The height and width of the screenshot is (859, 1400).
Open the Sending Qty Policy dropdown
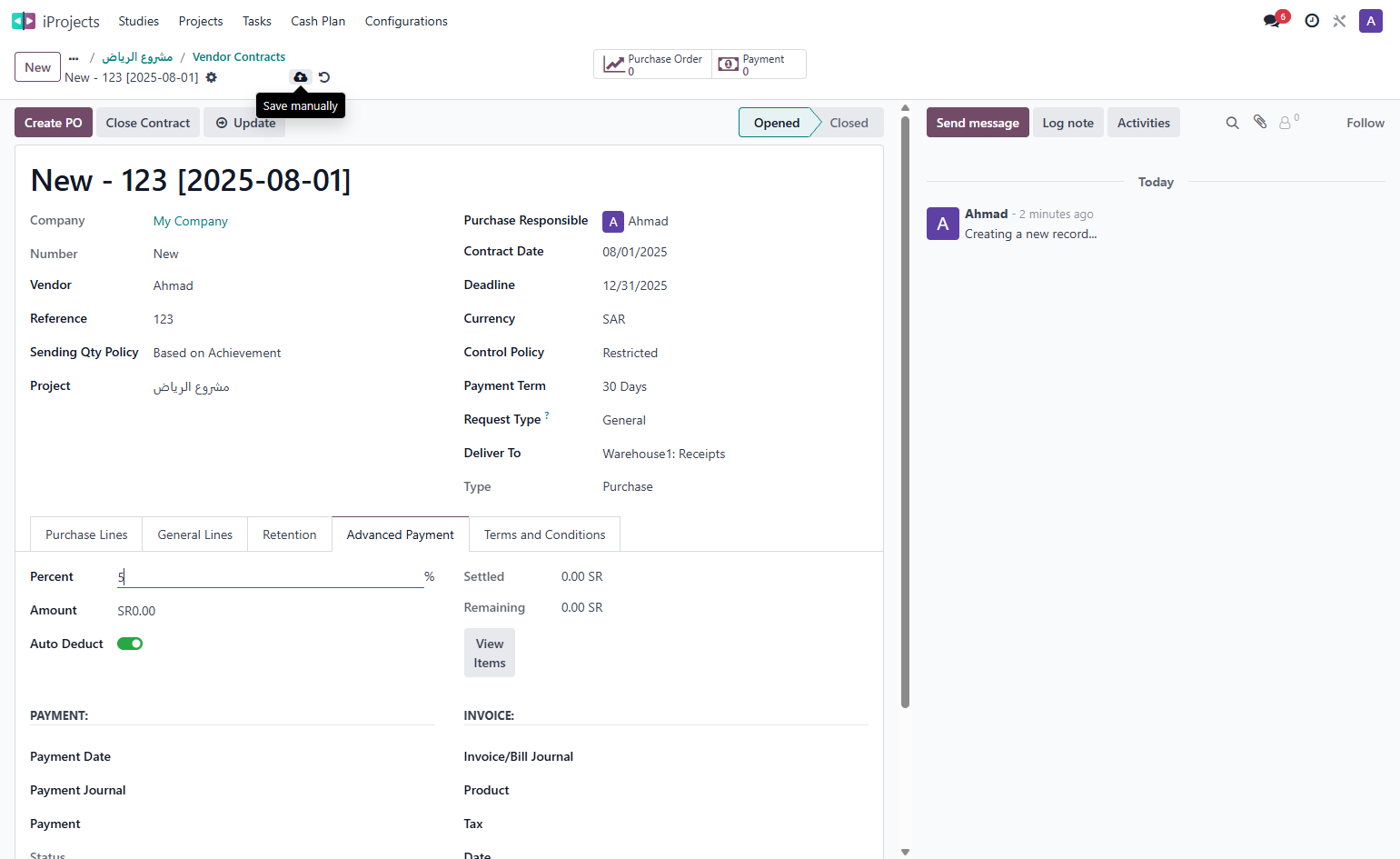(217, 353)
